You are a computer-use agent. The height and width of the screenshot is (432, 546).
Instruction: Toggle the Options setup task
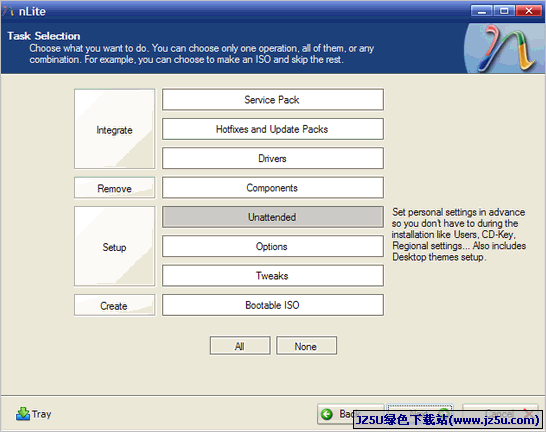[x=273, y=246]
